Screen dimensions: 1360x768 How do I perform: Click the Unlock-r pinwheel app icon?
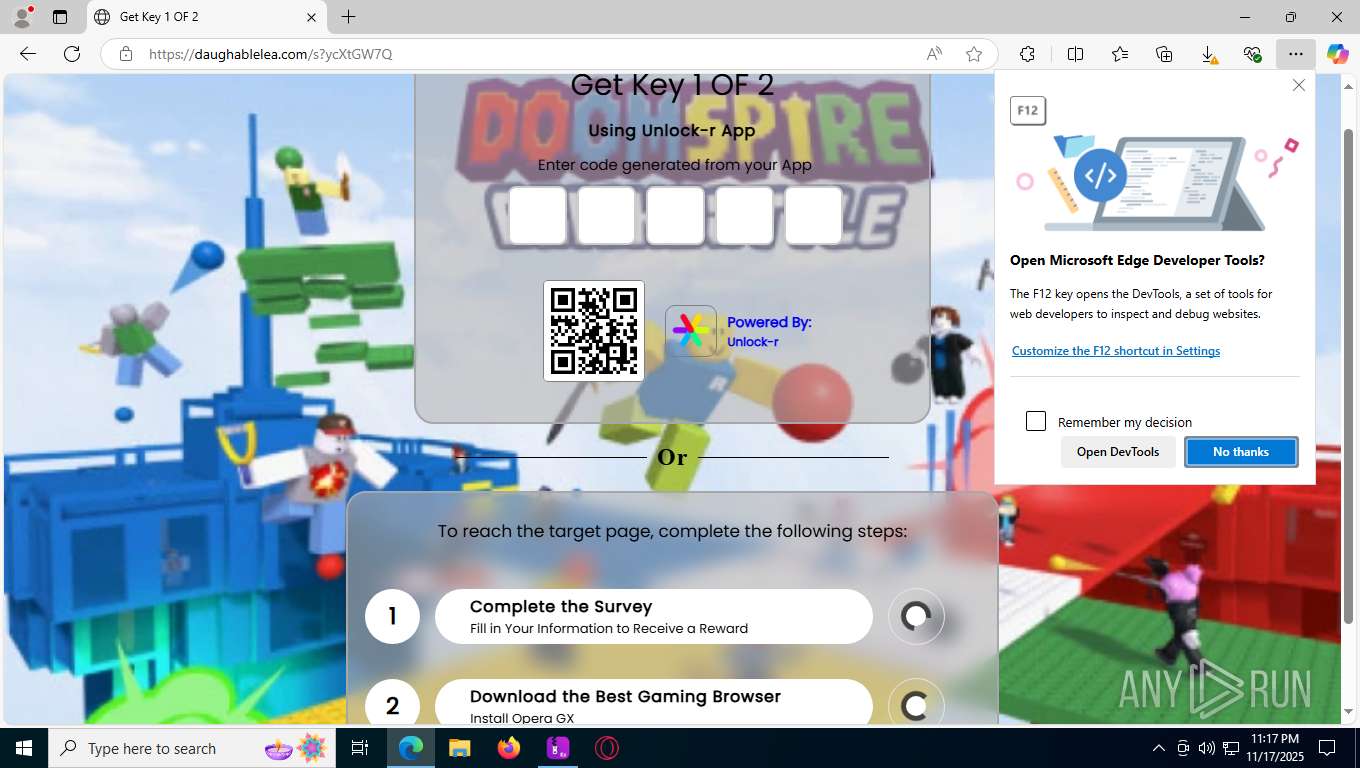point(691,331)
